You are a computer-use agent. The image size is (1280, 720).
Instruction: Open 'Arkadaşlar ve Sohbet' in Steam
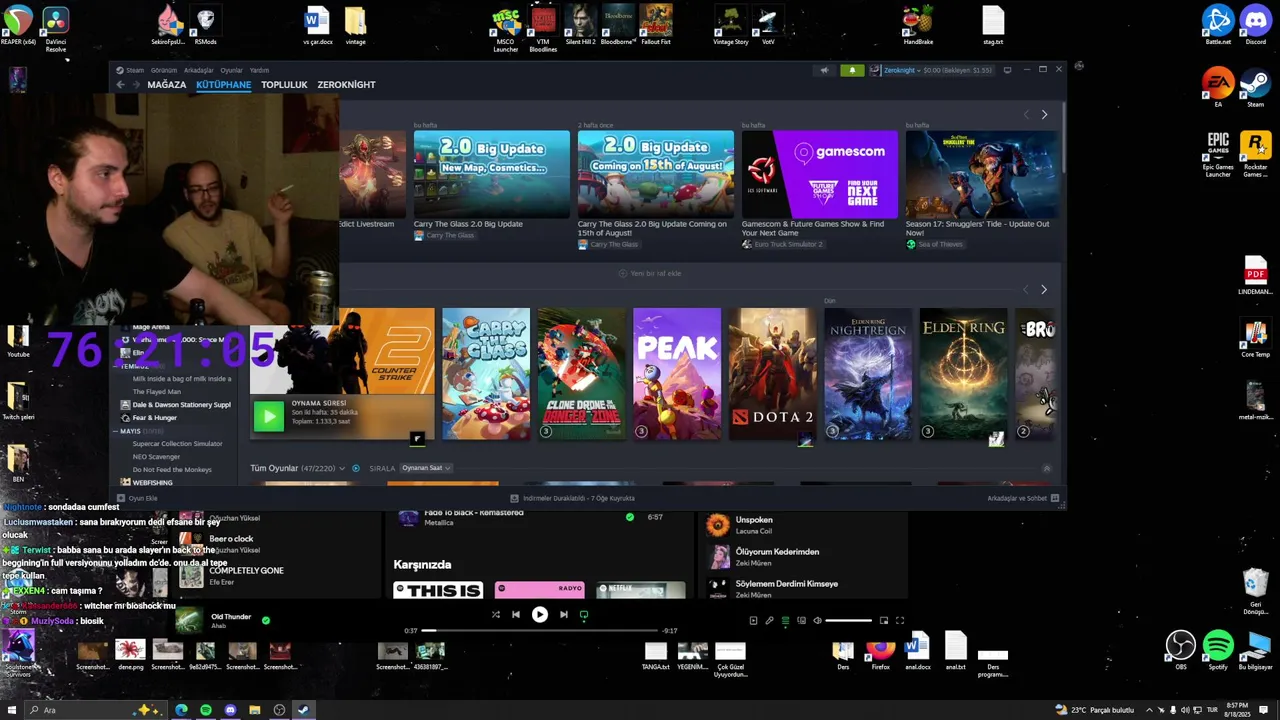1023,498
